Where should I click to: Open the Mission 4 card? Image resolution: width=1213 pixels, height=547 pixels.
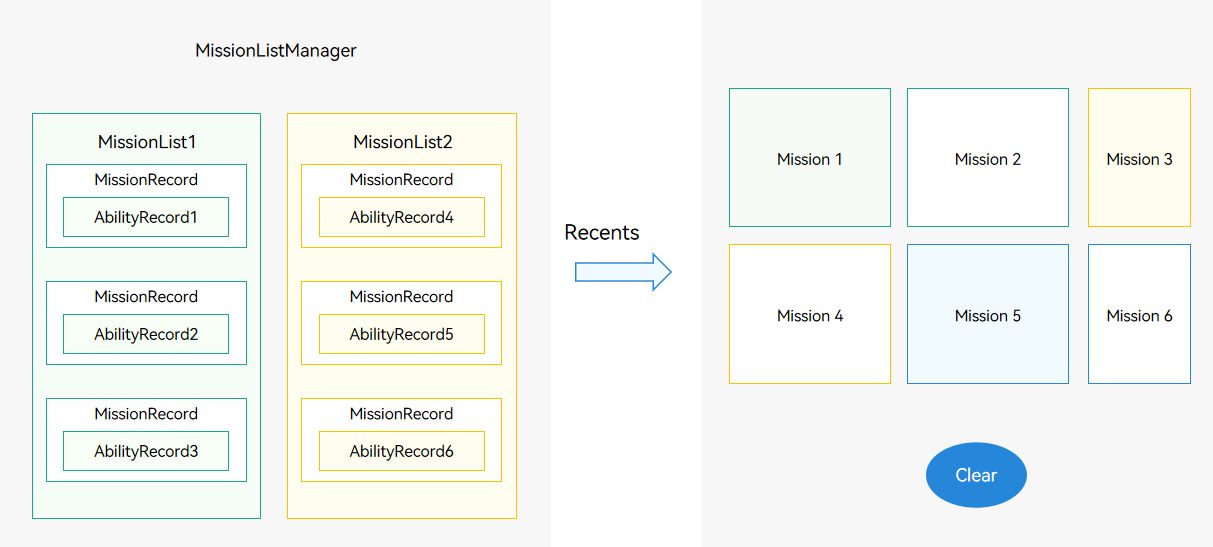coord(810,314)
